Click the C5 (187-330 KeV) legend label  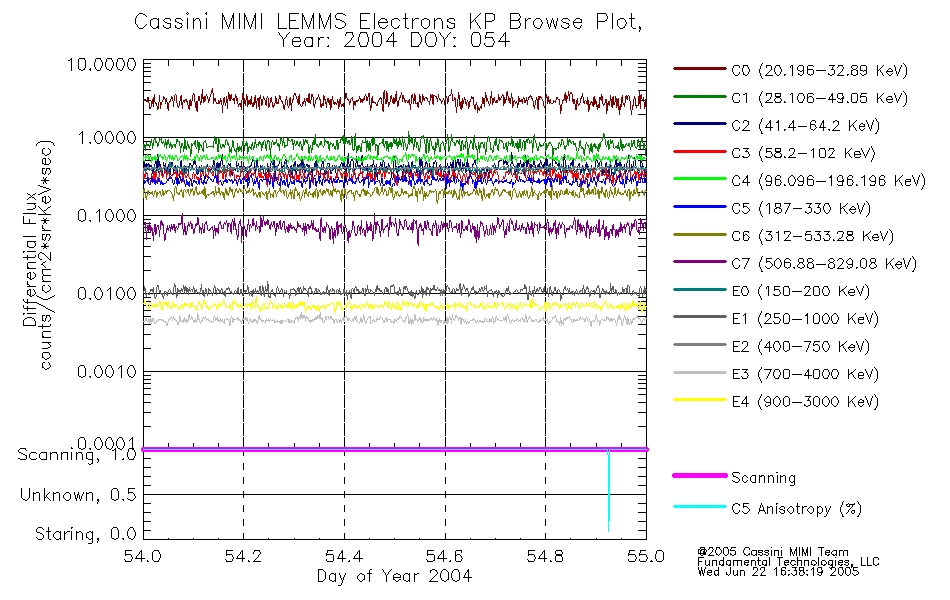[x=801, y=208]
